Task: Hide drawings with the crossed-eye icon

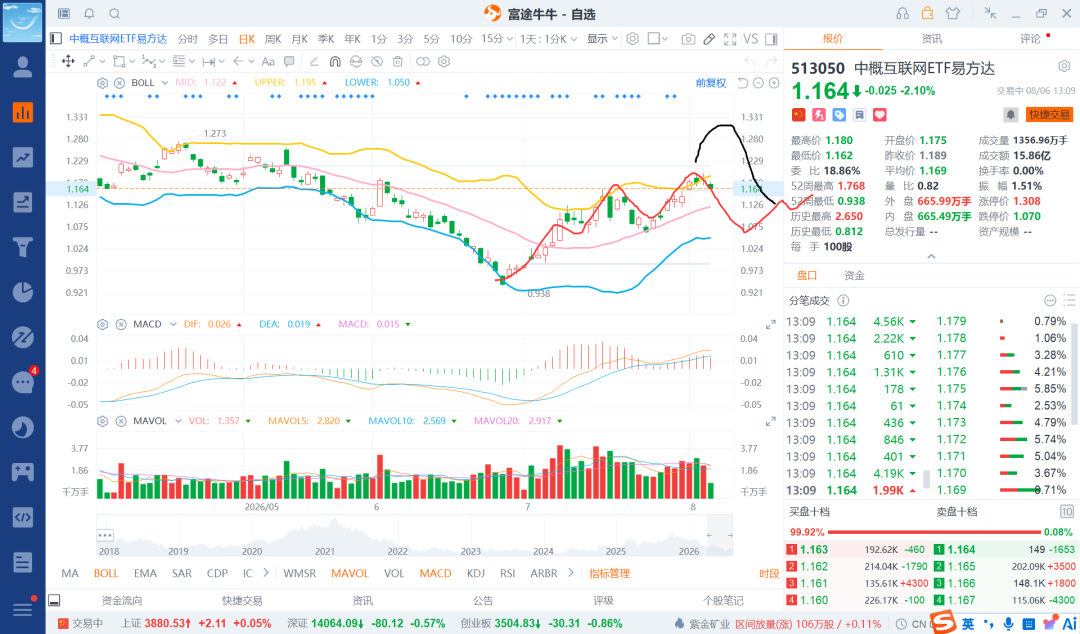Action: (x=377, y=61)
